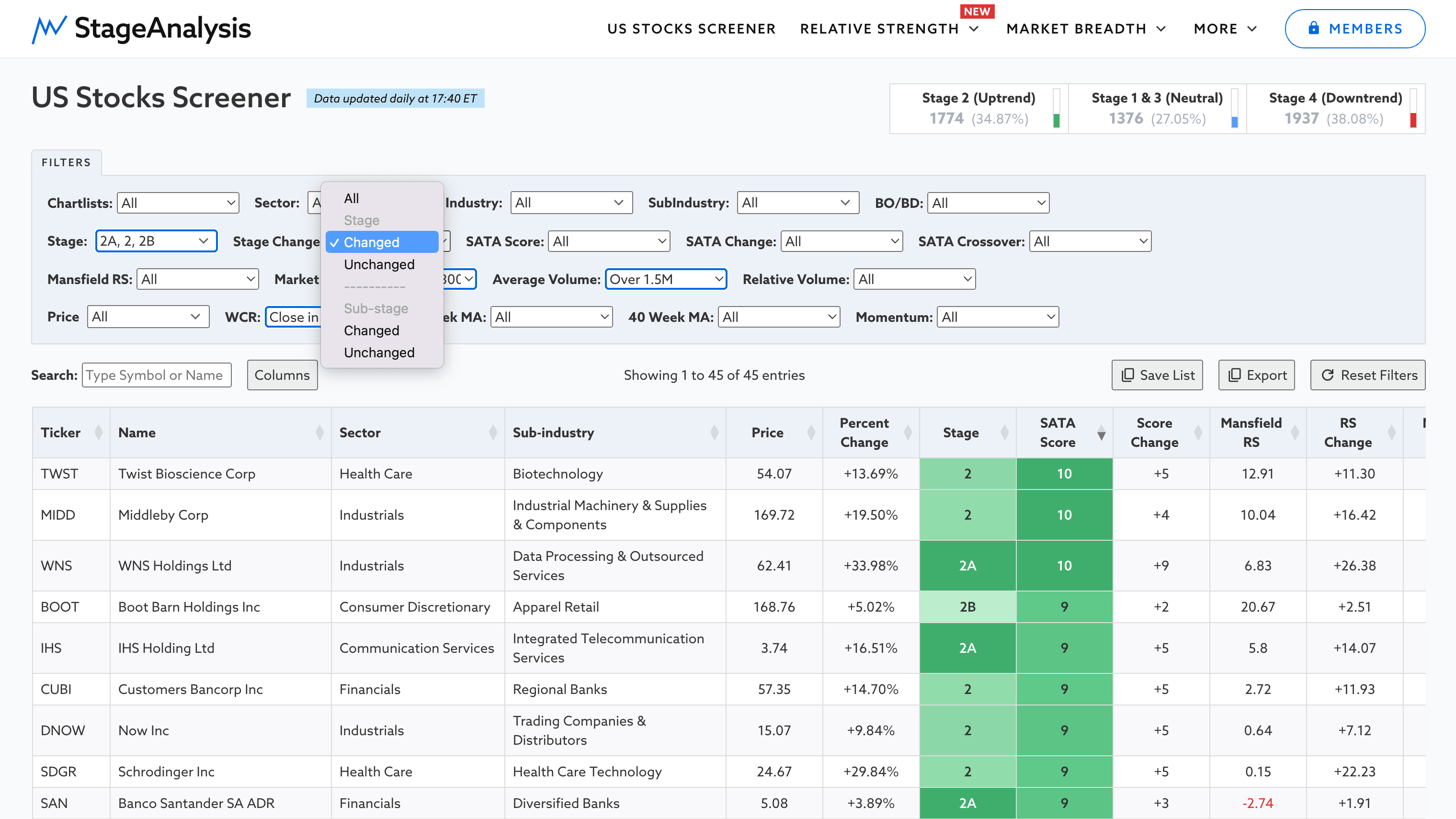Click Stage 4 Downtrend red bar
Image resolution: width=1456 pixels, height=819 pixels.
coord(1413,108)
